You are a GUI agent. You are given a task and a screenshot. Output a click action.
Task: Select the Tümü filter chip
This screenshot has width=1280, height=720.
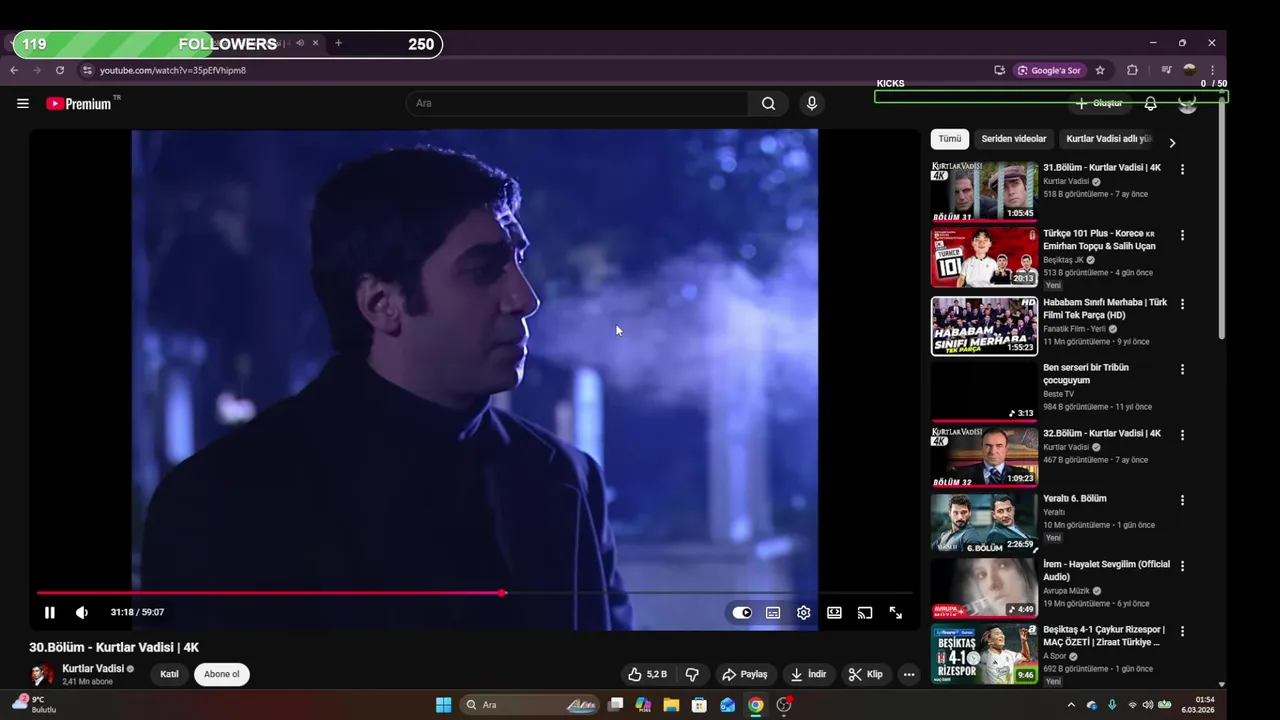949,139
